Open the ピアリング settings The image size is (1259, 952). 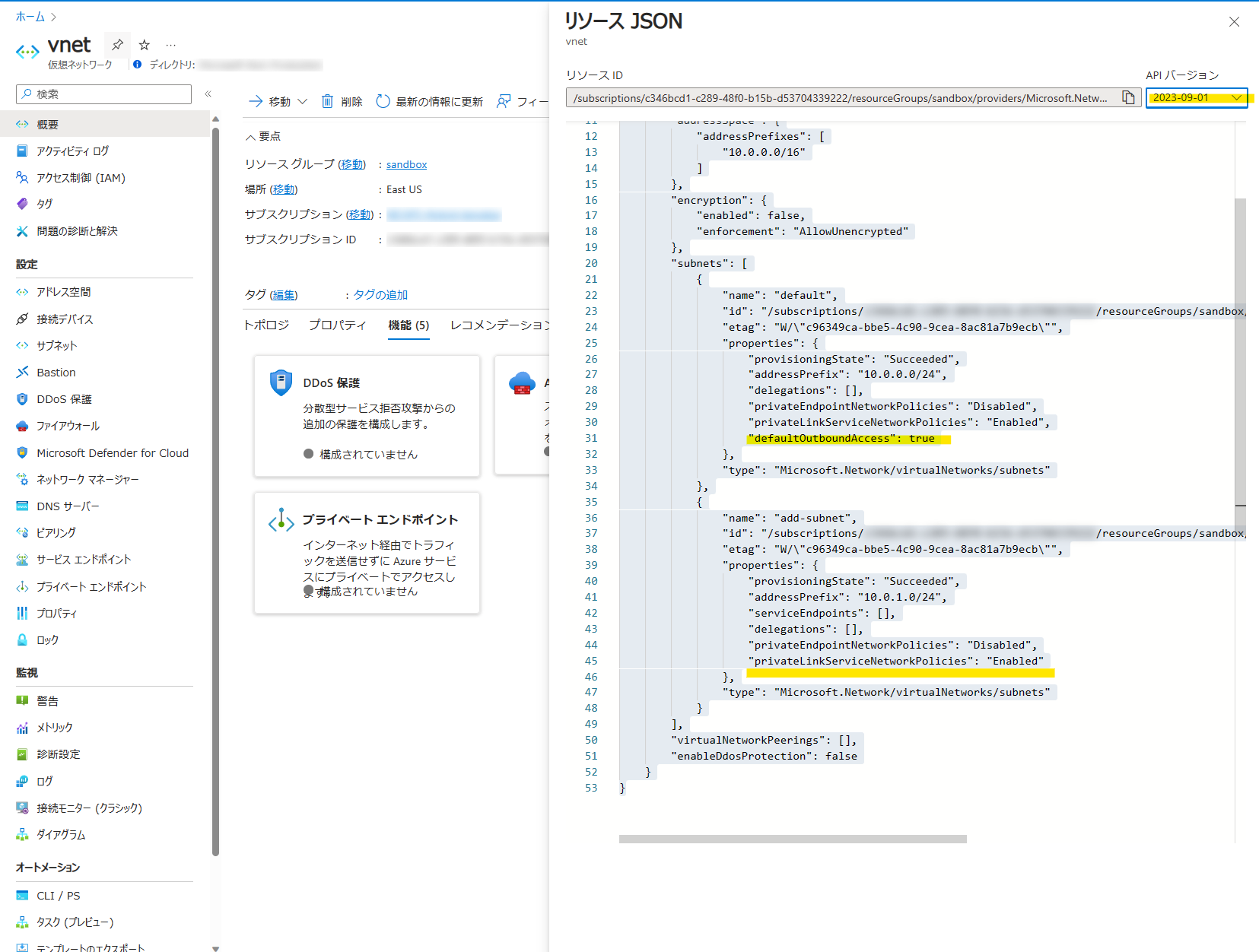[56, 532]
